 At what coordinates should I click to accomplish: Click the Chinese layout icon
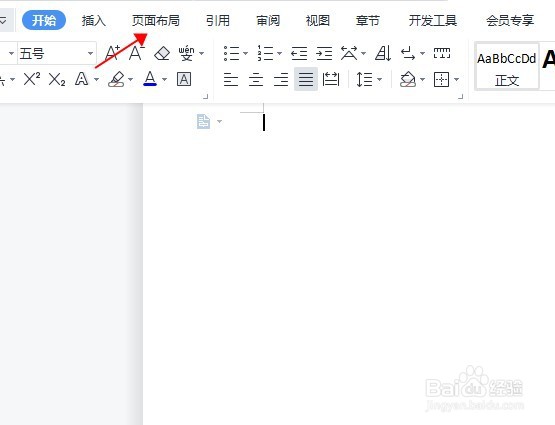(349, 53)
